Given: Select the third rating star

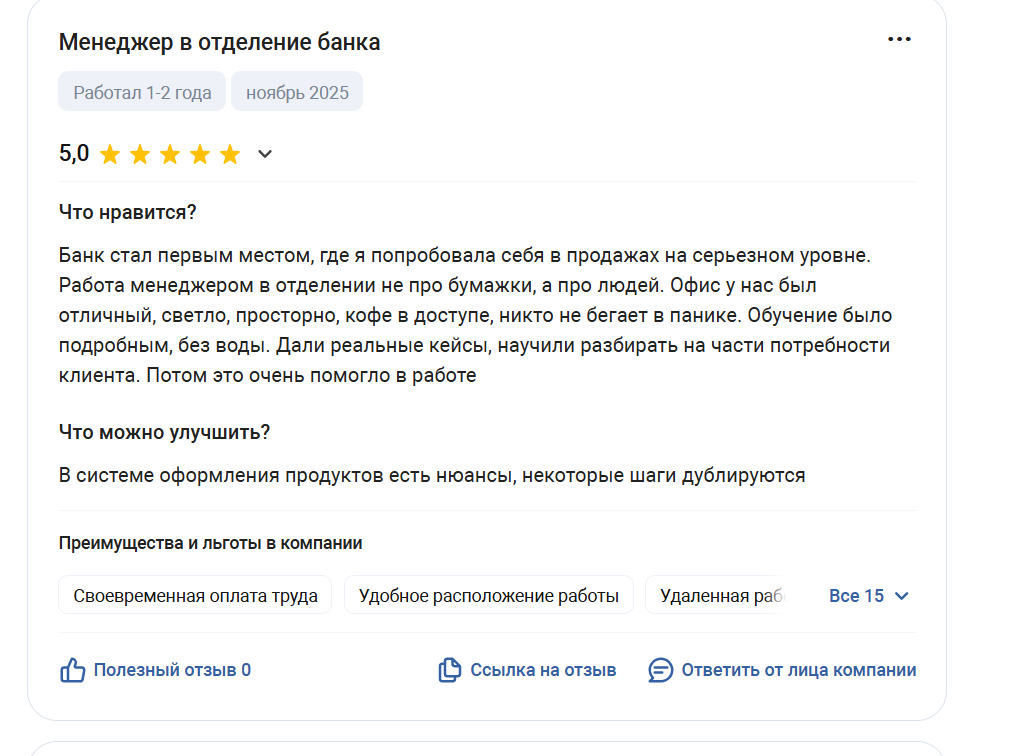Looking at the screenshot, I should (x=170, y=154).
